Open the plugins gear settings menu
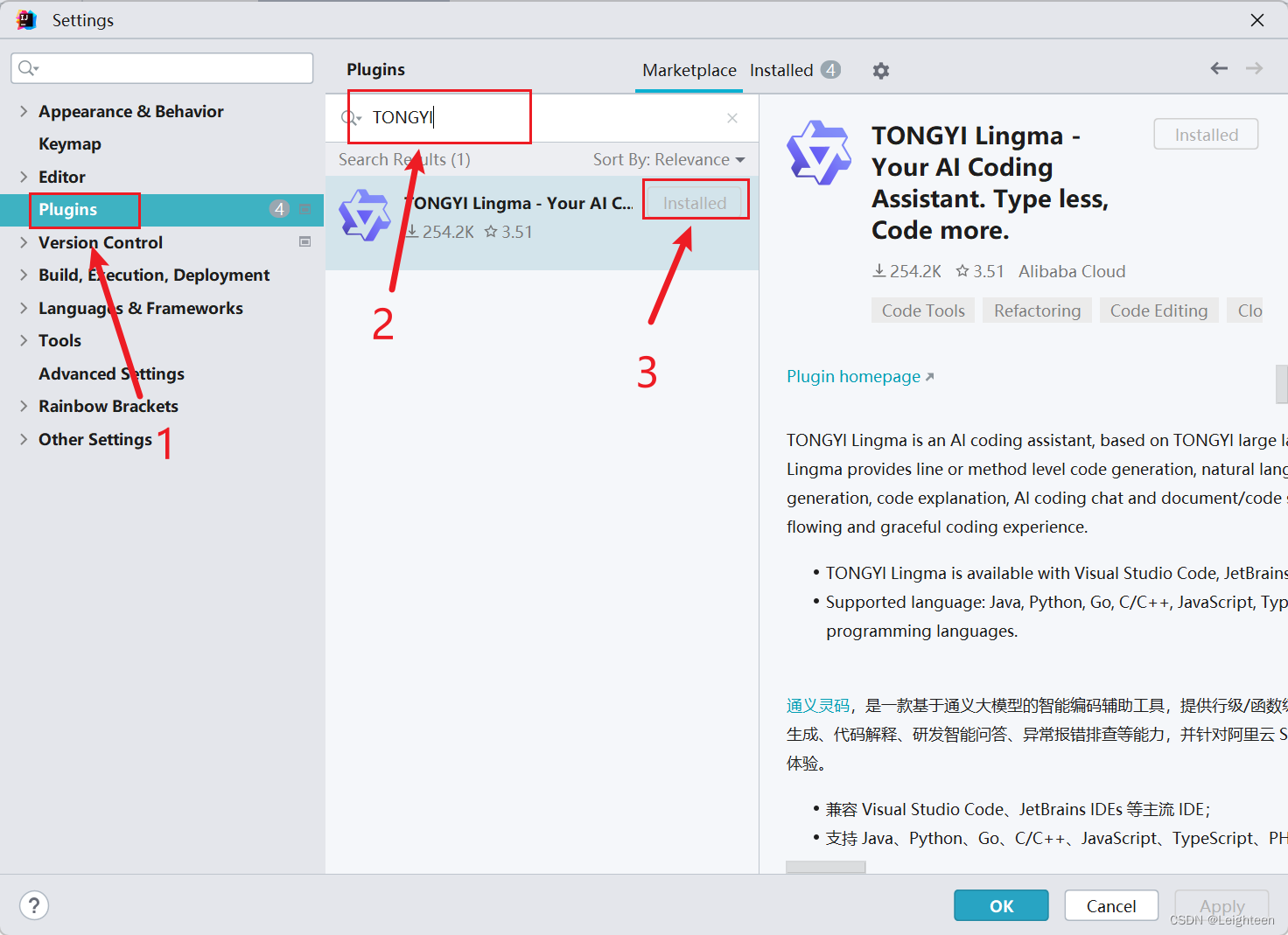Screen dimensions: 1288x935 point(881,71)
